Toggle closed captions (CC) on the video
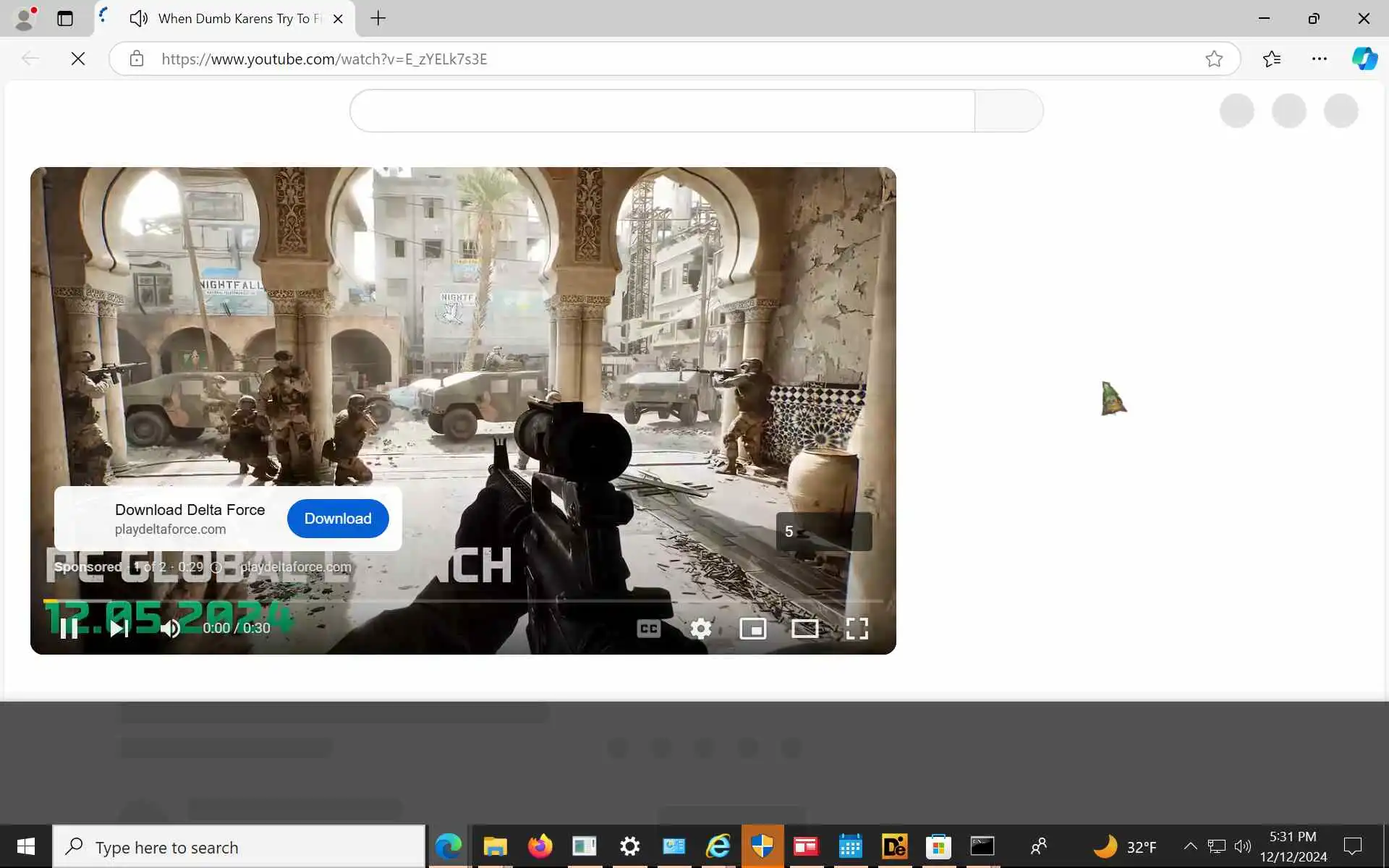The image size is (1389, 868). pyautogui.click(x=648, y=629)
